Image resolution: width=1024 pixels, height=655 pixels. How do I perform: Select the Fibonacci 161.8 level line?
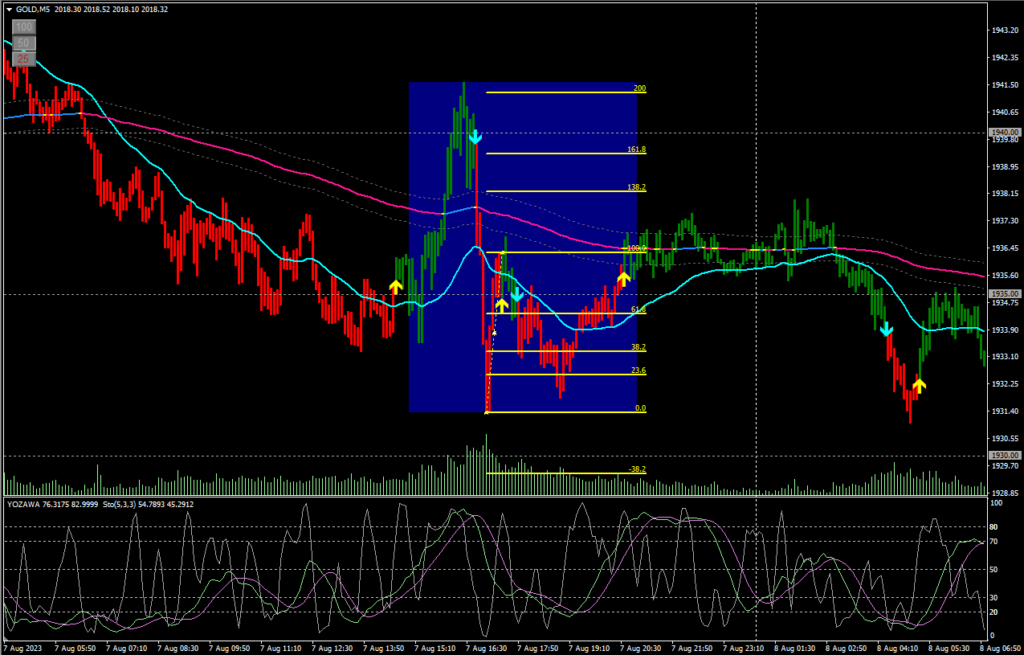pos(560,154)
